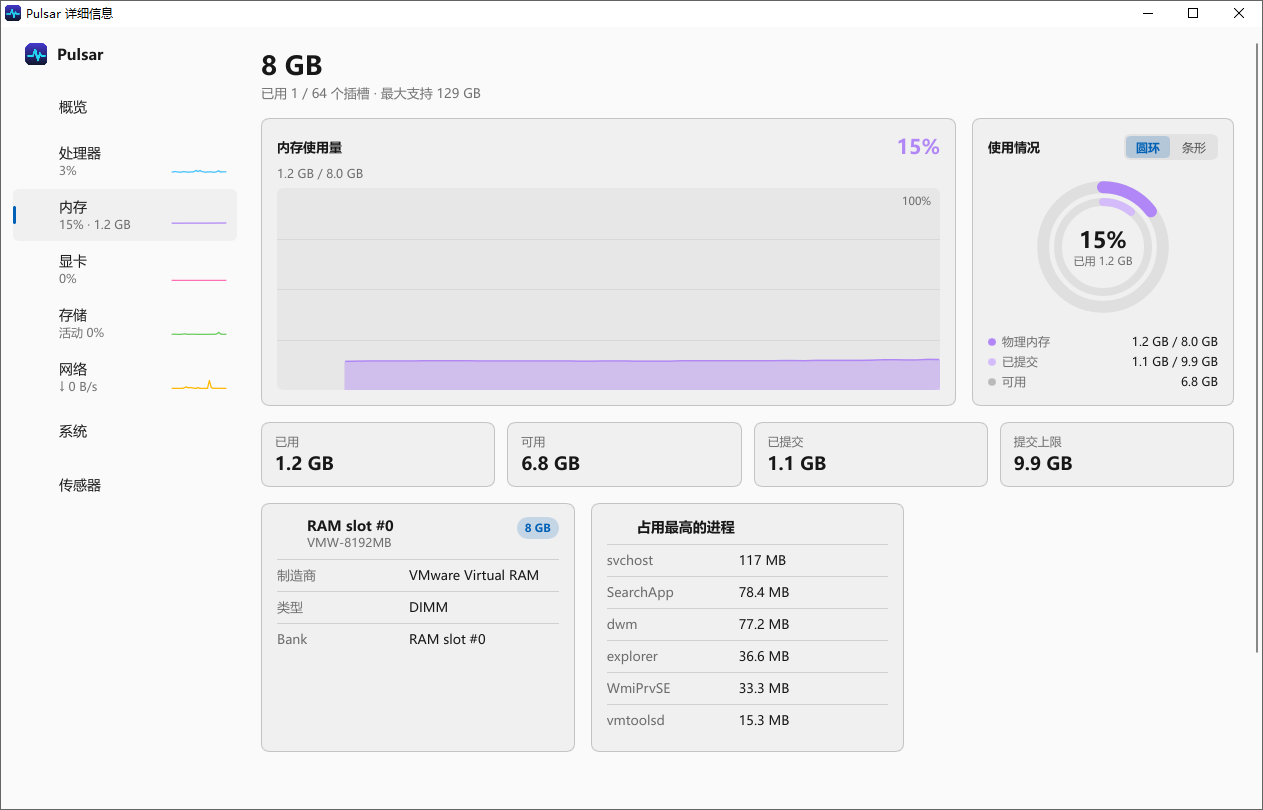Image resolution: width=1263 pixels, height=810 pixels.
Task: Click the pink 显卡 sparkline graph
Action: coord(199,279)
